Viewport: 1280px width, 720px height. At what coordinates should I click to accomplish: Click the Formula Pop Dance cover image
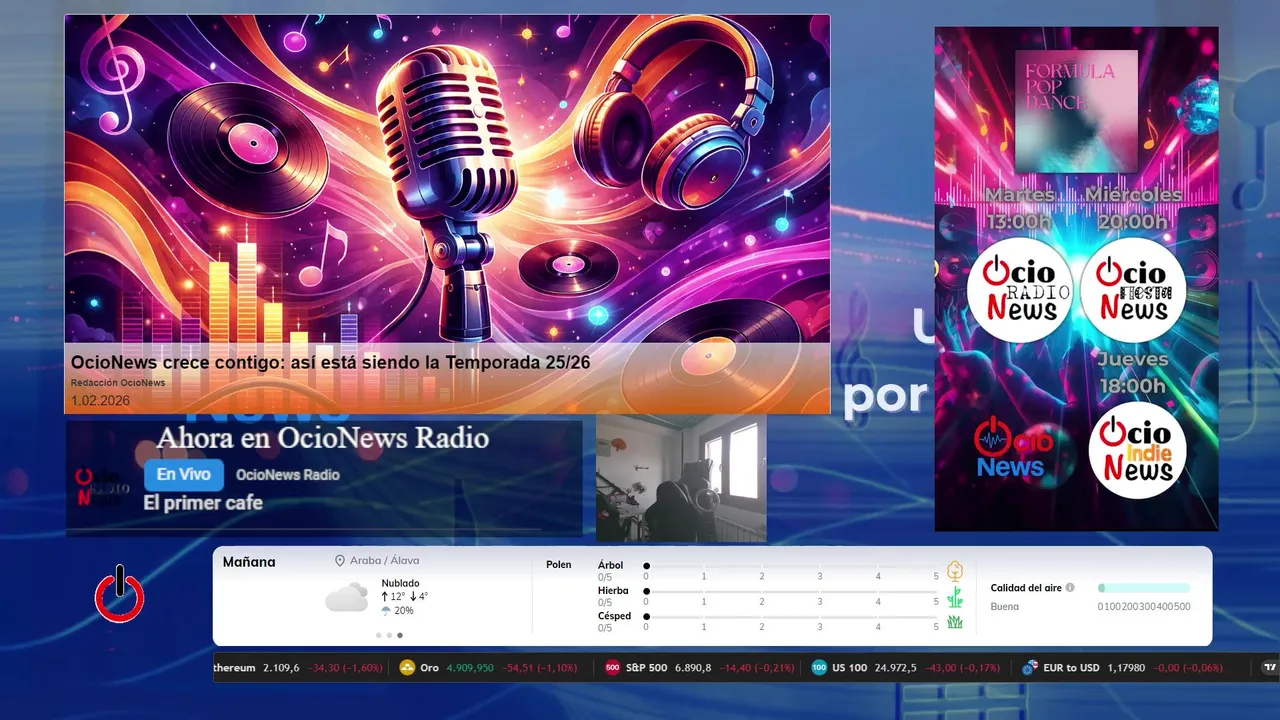pyautogui.click(x=1076, y=111)
